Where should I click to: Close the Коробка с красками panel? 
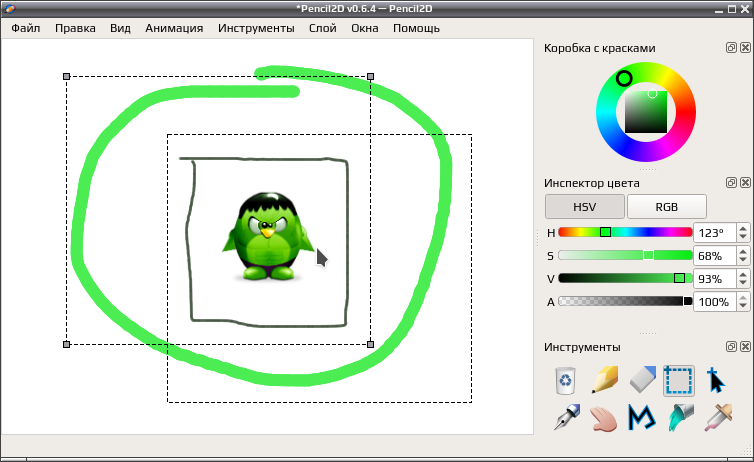pyautogui.click(x=745, y=48)
